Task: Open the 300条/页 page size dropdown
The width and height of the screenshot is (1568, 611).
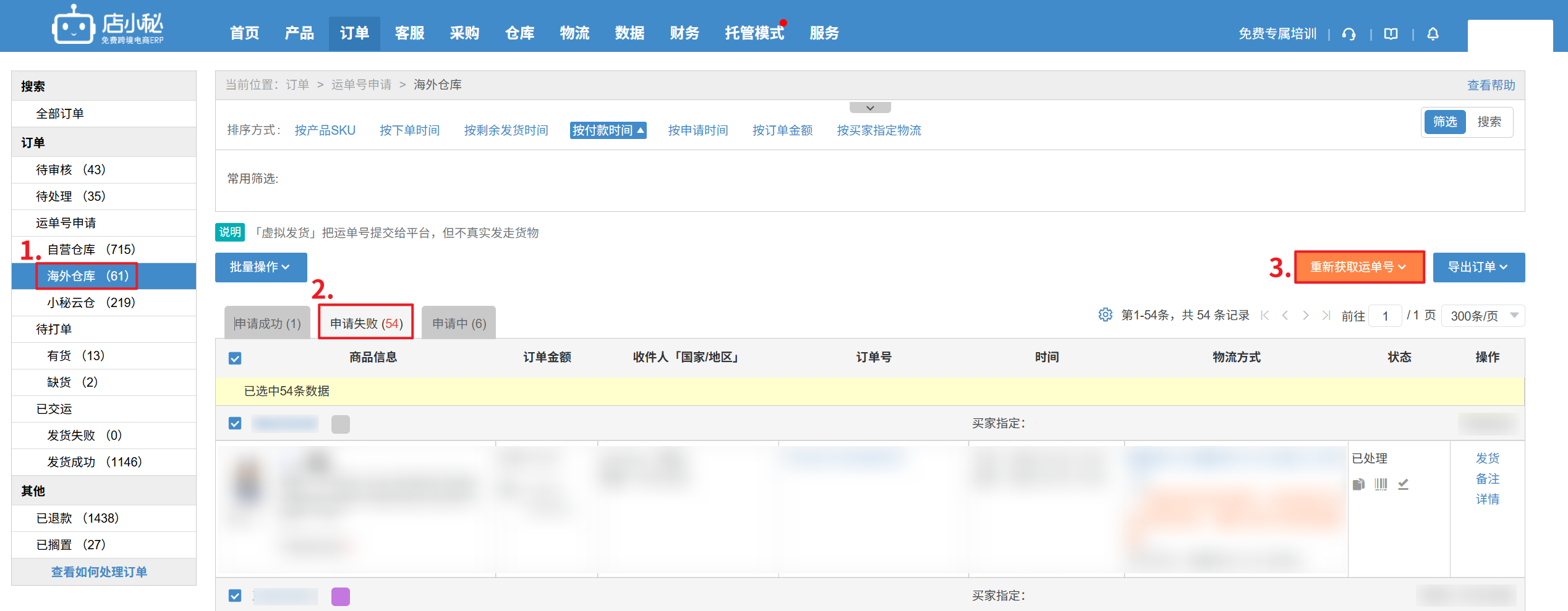Action: 1483,316
